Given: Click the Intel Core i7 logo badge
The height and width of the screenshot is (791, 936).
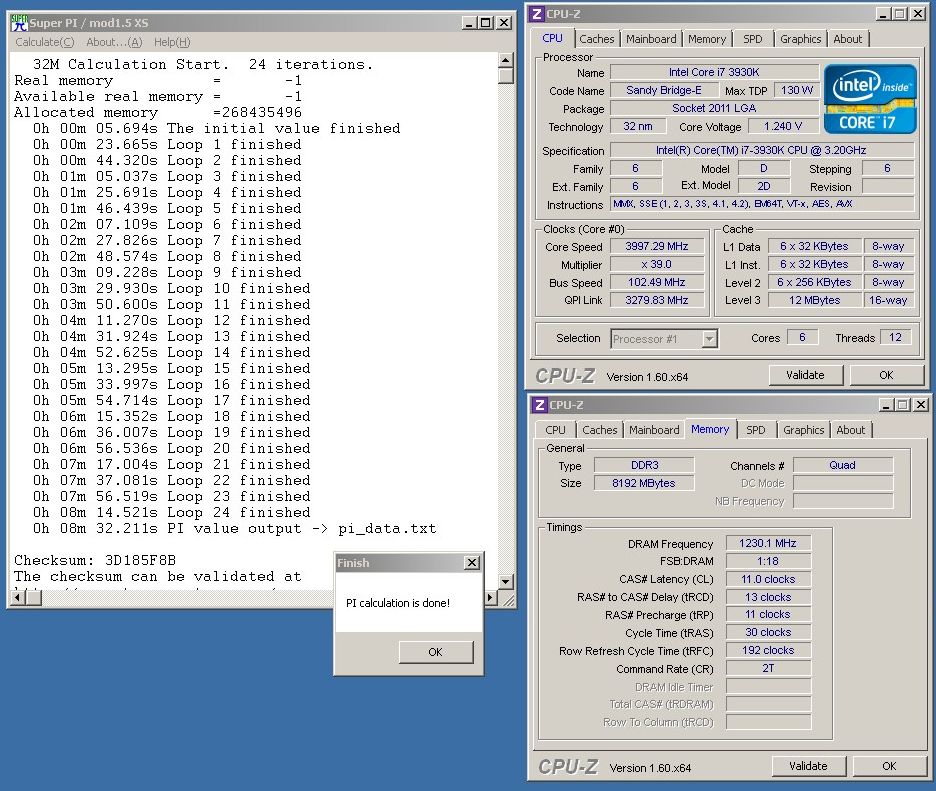Looking at the screenshot, I should click(x=869, y=99).
